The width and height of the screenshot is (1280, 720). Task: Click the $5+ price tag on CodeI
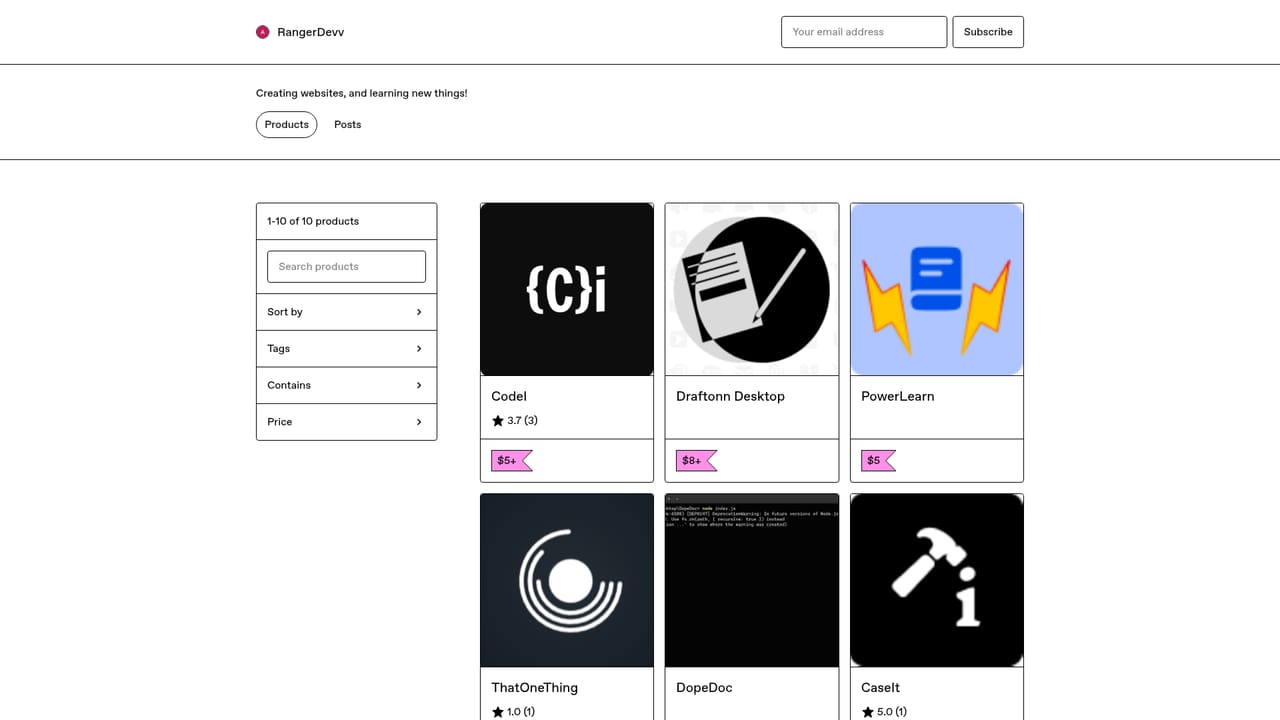click(x=512, y=461)
